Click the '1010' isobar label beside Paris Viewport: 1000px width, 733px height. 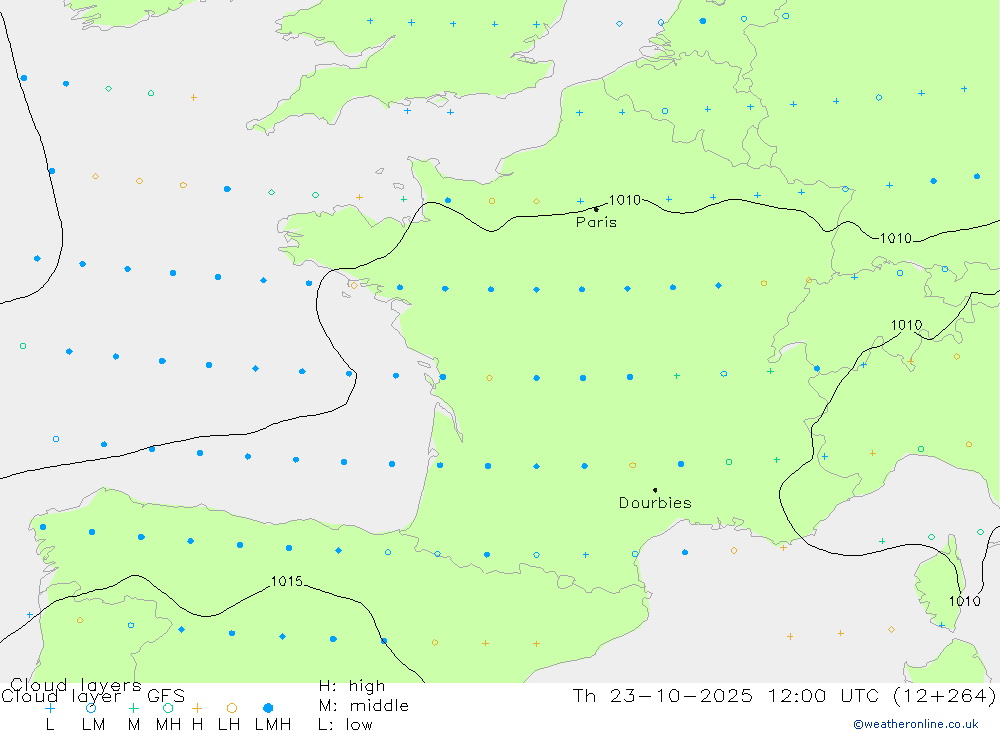point(624,200)
